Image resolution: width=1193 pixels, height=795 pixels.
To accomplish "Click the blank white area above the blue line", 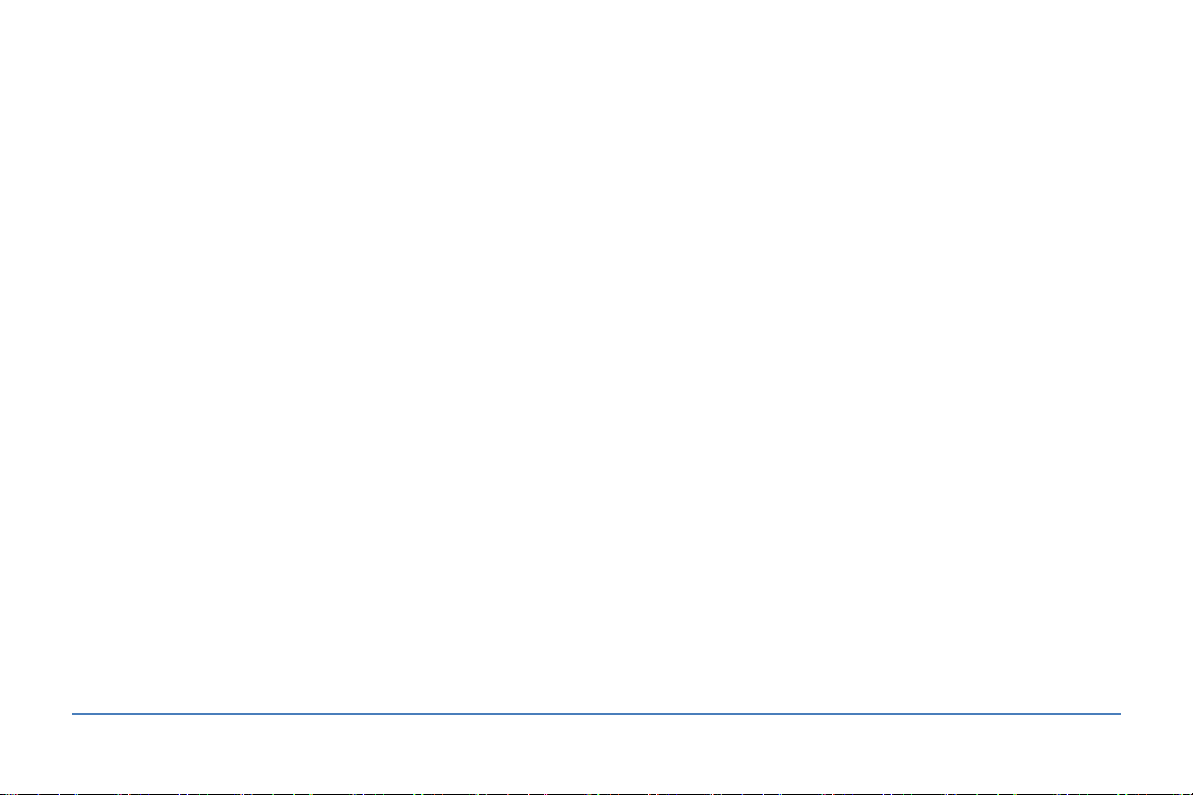I will pyautogui.click(x=596, y=356).
